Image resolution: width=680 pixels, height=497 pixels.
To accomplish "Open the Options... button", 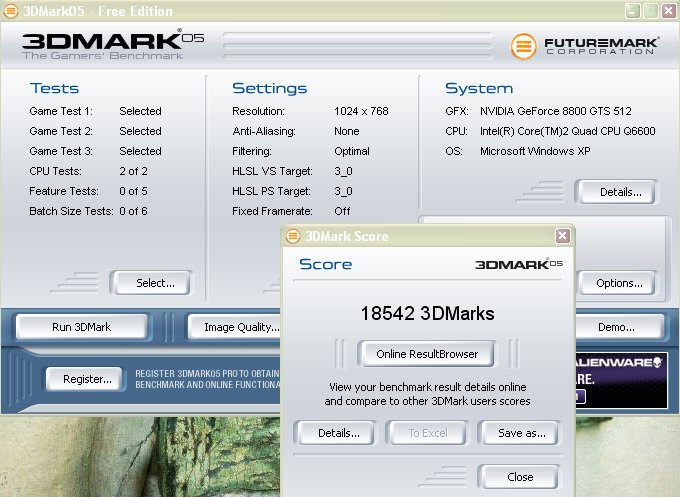I will point(617,283).
